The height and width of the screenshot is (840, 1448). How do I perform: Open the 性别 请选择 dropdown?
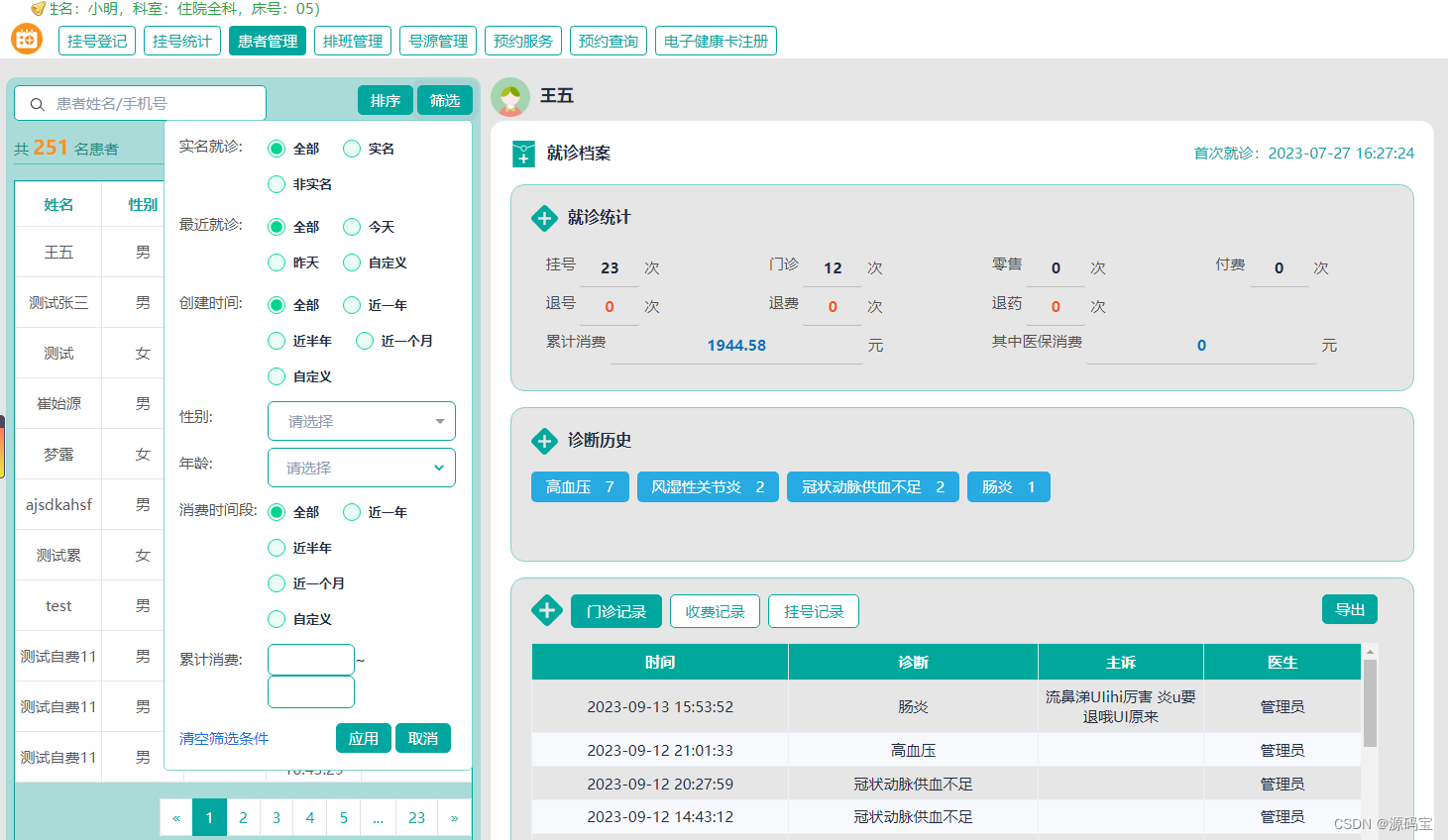pyautogui.click(x=361, y=421)
